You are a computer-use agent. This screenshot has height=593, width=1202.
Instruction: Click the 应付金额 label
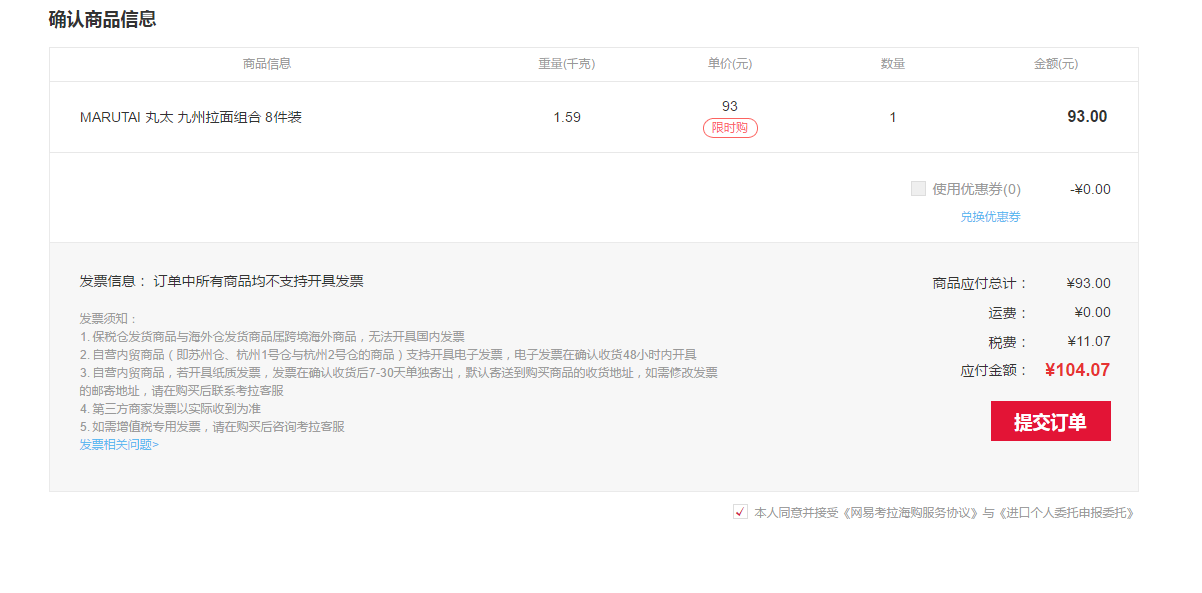click(x=994, y=370)
